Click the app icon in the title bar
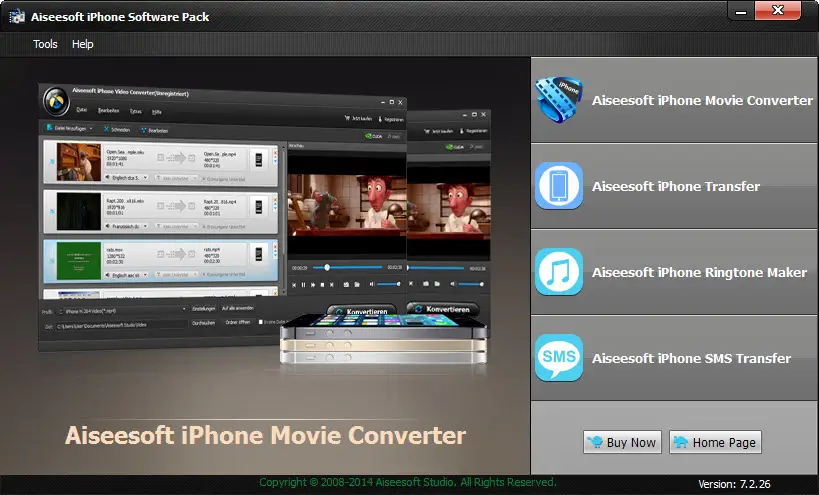 [x=17, y=16]
